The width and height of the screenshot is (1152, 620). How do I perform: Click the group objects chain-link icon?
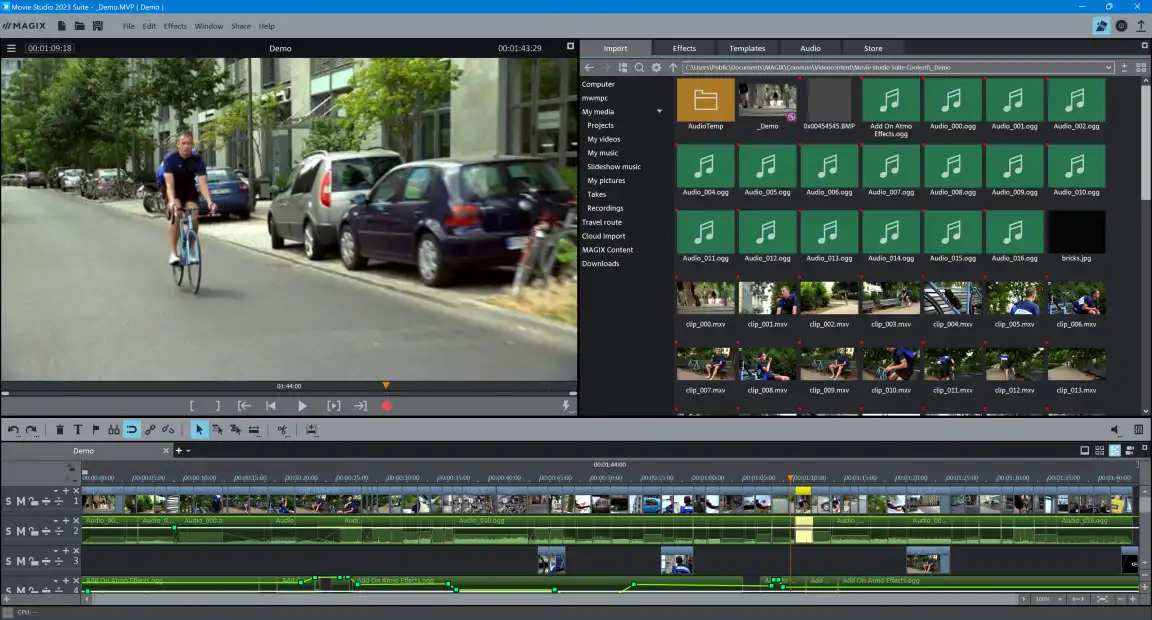coord(150,430)
